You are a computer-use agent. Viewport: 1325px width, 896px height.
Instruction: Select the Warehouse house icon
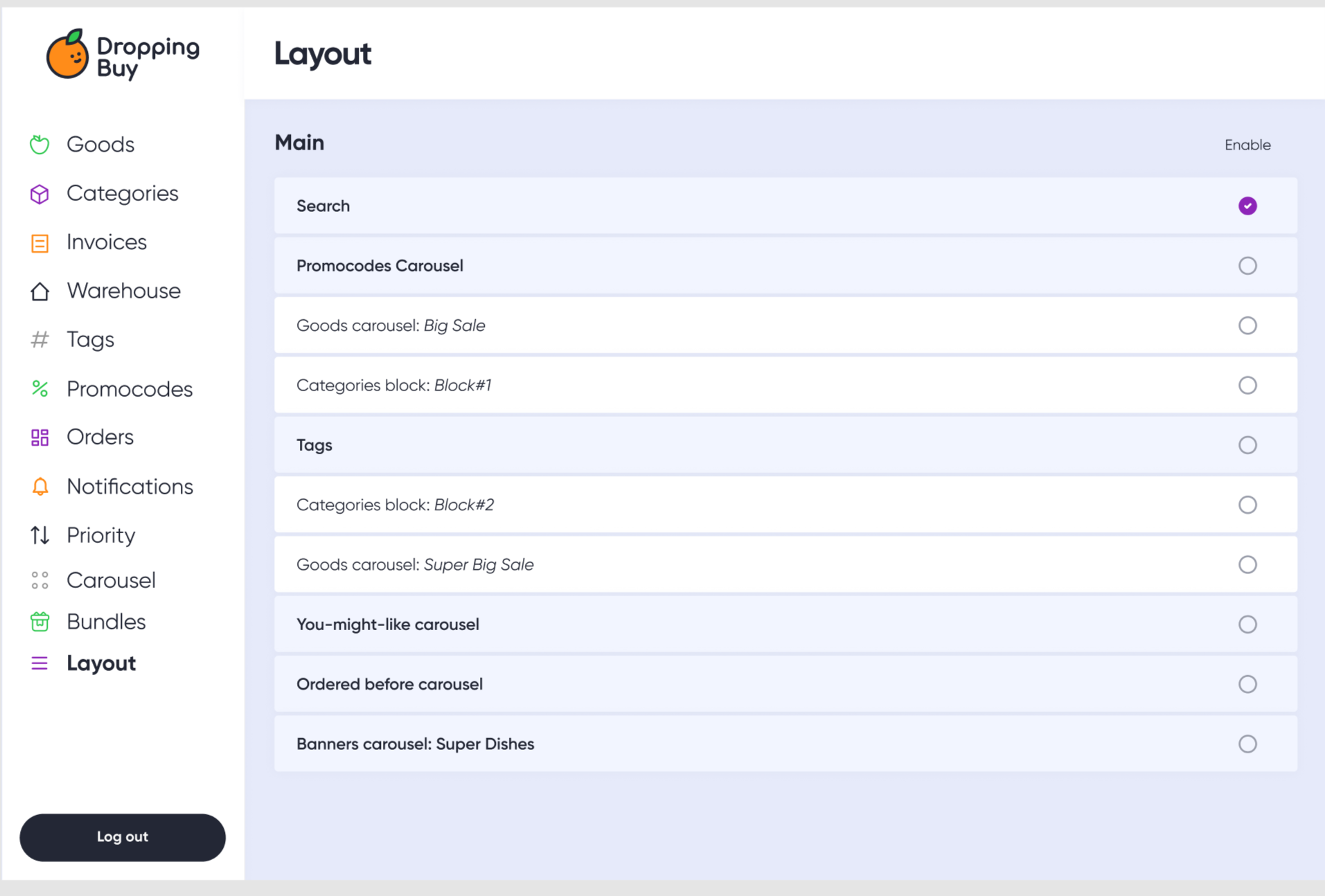click(x=39, y=292)
